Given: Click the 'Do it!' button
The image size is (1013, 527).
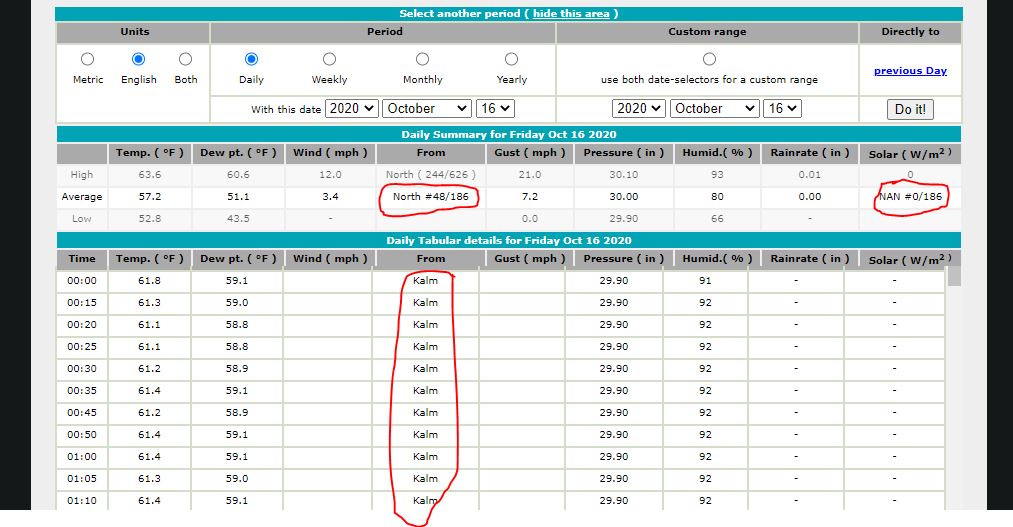Looking at the screenshot, I should point(910,109).
